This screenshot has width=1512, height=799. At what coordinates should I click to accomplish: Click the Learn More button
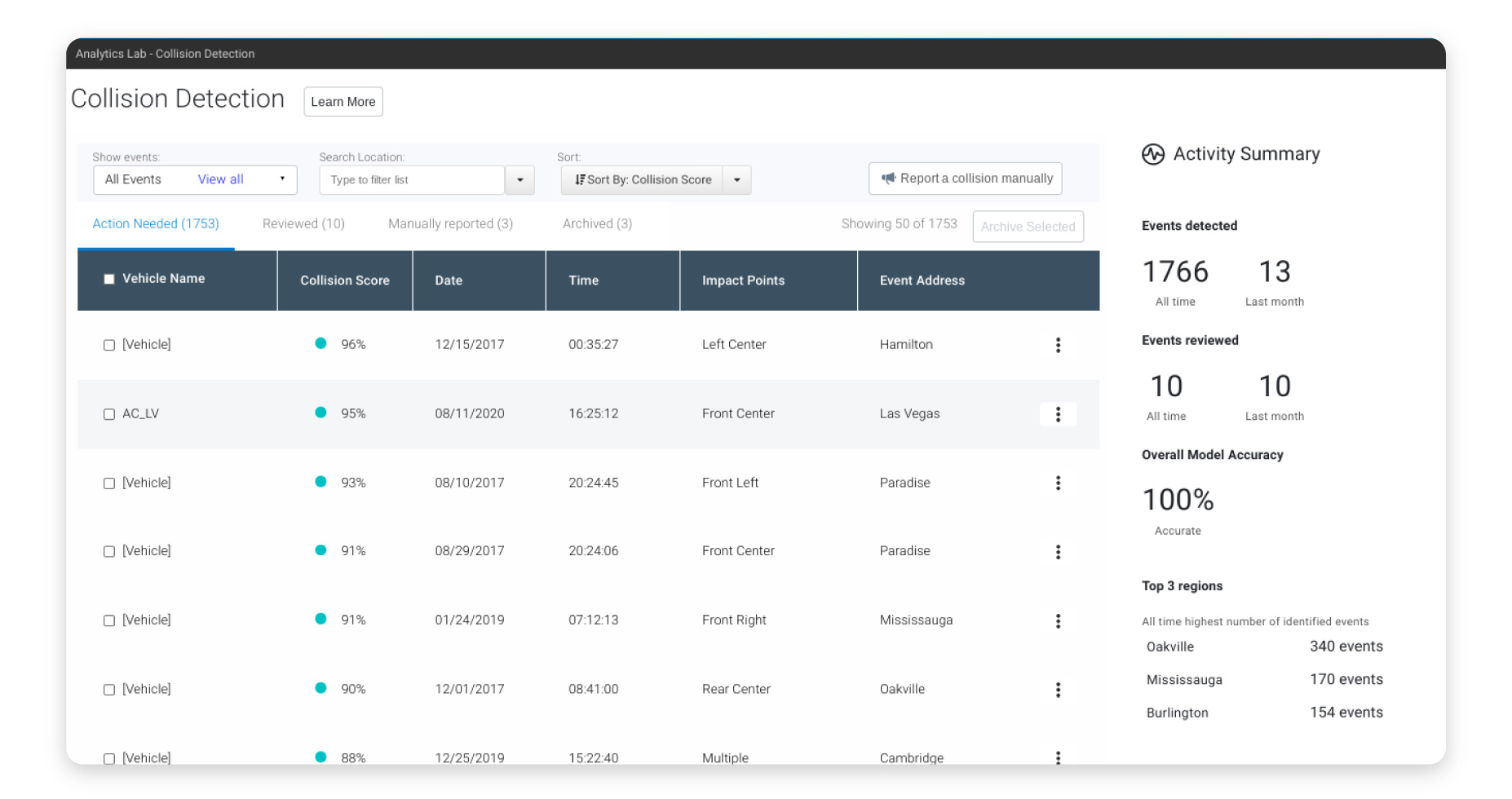[x=343, y=102]
